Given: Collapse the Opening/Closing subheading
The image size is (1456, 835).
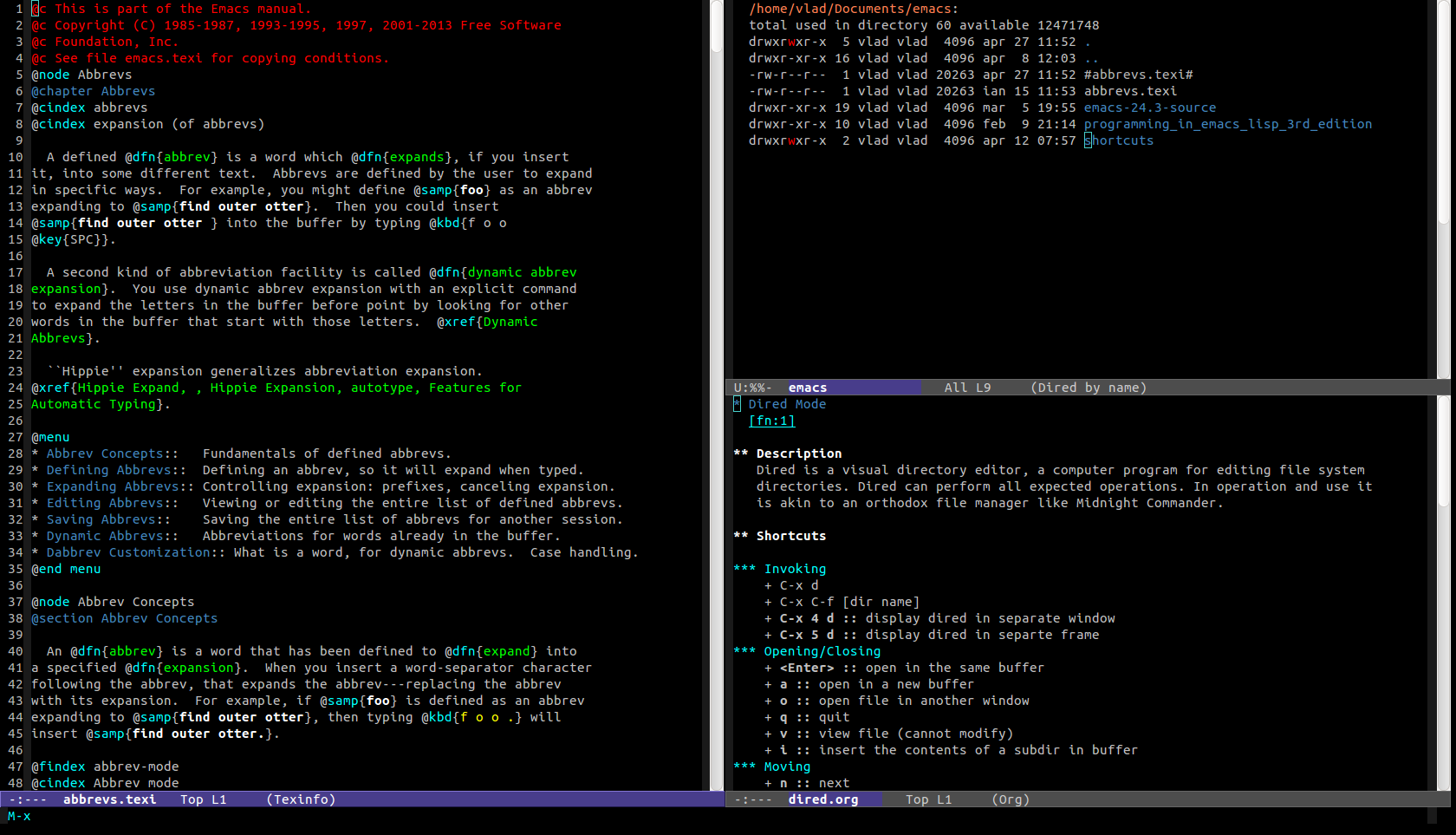Looking at the screenshot, I should (807, 651).
